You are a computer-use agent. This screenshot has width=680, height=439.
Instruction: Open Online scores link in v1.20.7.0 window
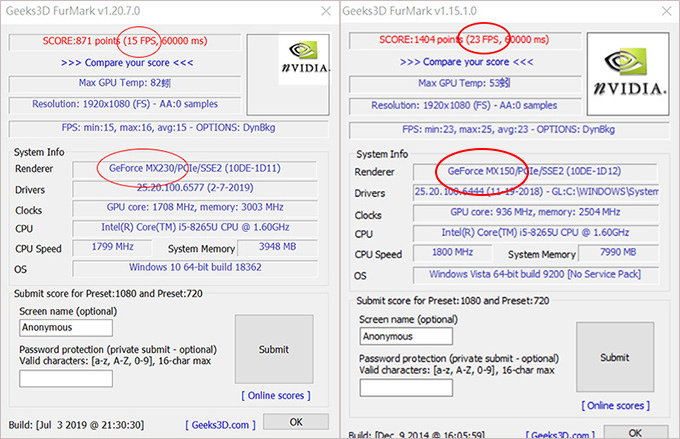click(x=276, y=396)
